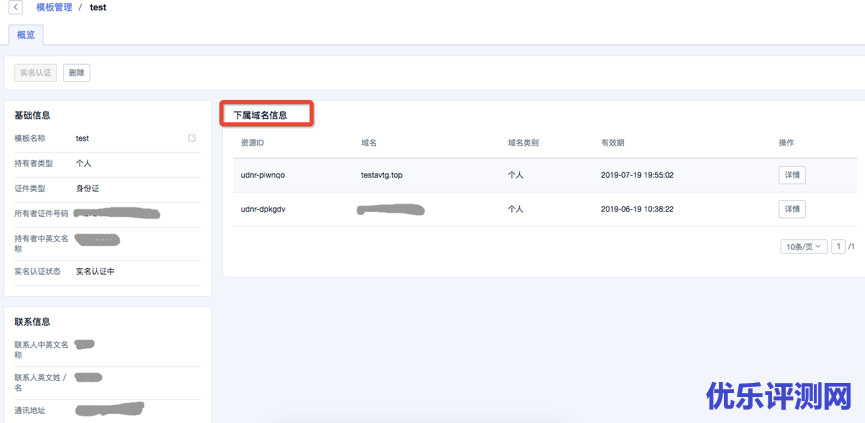This screenshot has height=423, width=865.
Task: Click the 实名认证 button
Action: [x=35, y=73]
